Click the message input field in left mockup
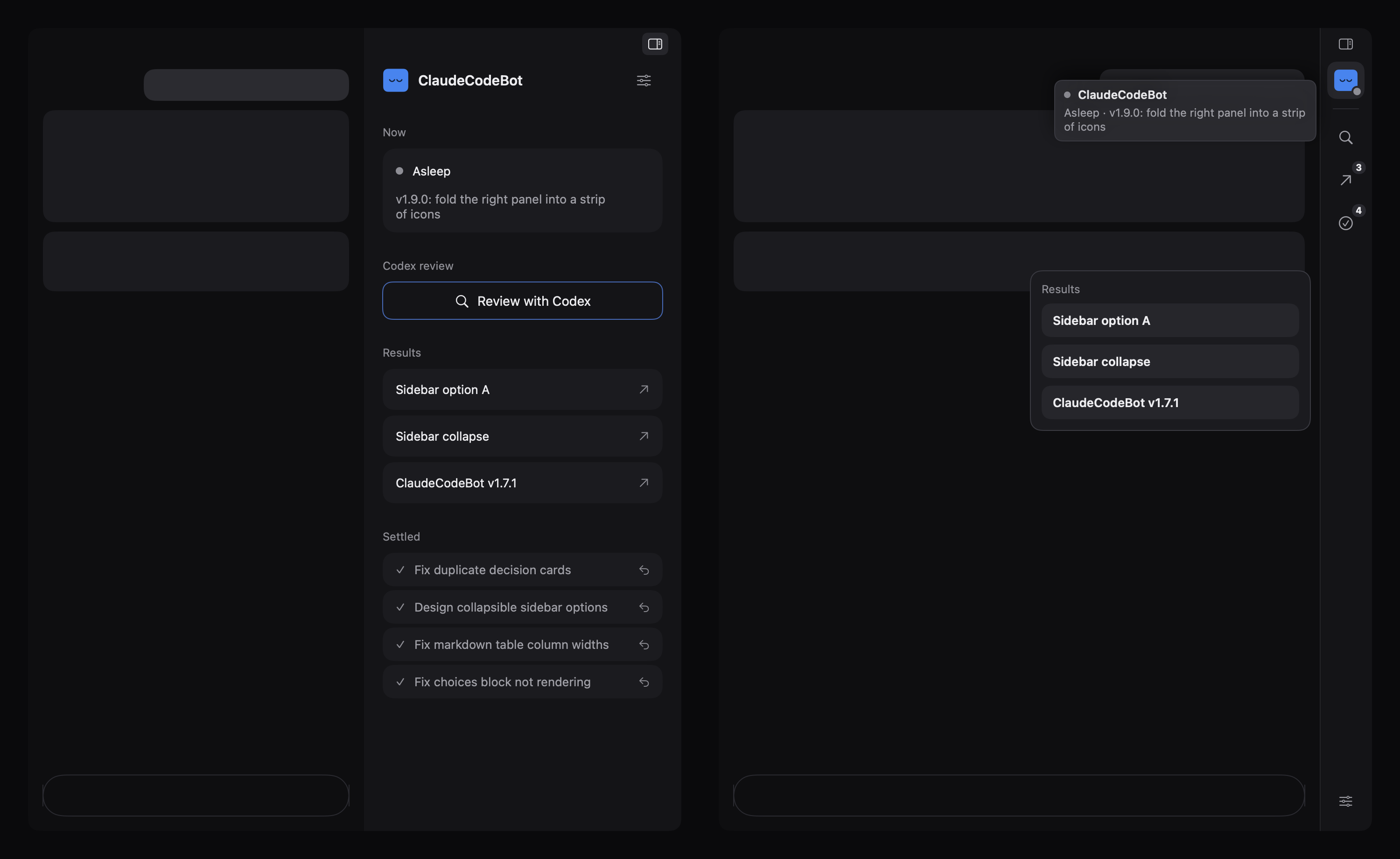 click(x=196, y=796)
